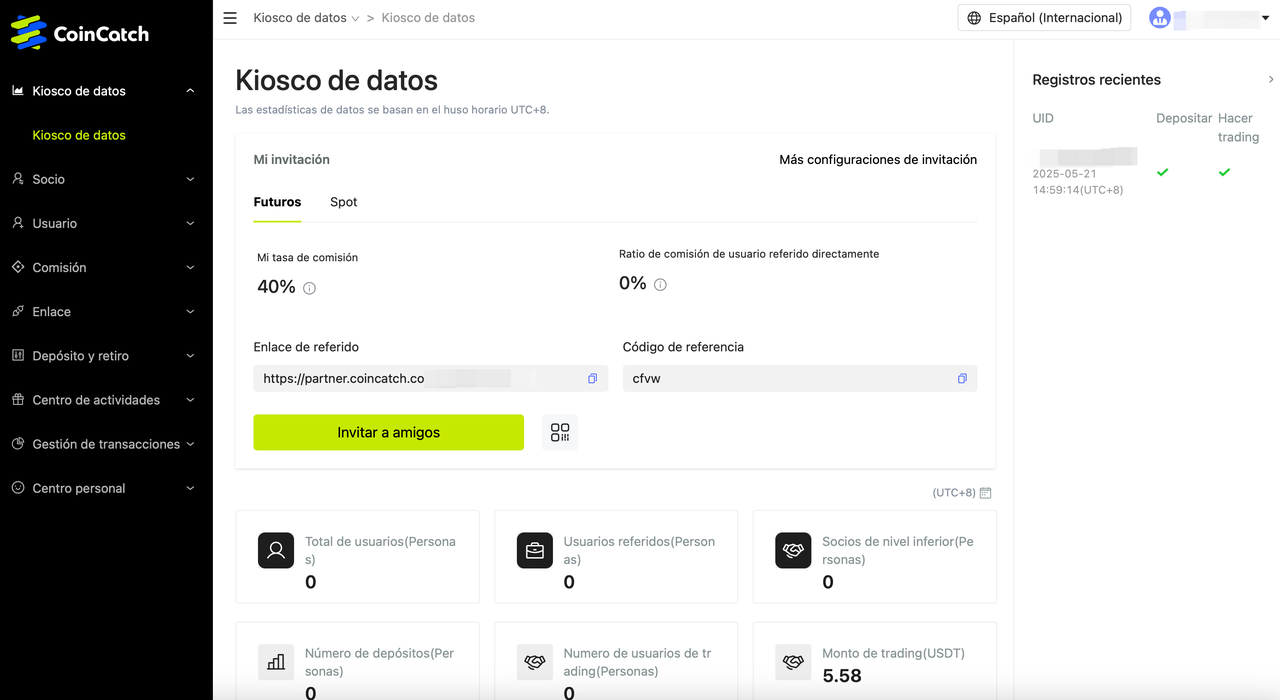Click the info tooltip icon beside 0%
This screenshot has height=700, width=1280.
(x=660, y=284)
